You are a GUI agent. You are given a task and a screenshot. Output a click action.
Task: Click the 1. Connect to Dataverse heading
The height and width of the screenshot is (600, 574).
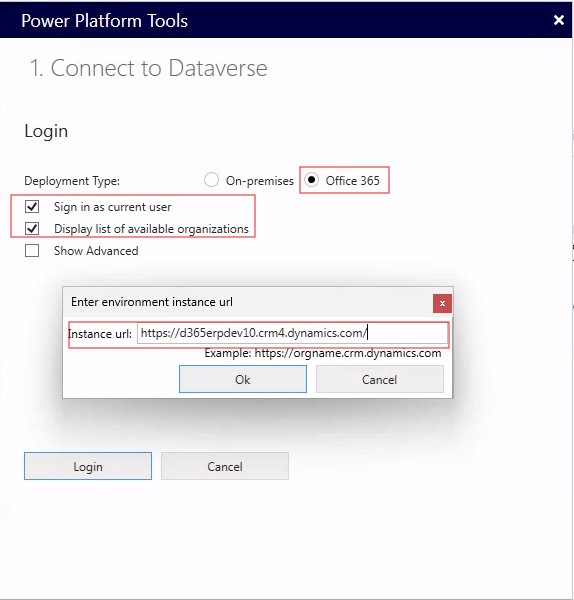tap(148, 68)
